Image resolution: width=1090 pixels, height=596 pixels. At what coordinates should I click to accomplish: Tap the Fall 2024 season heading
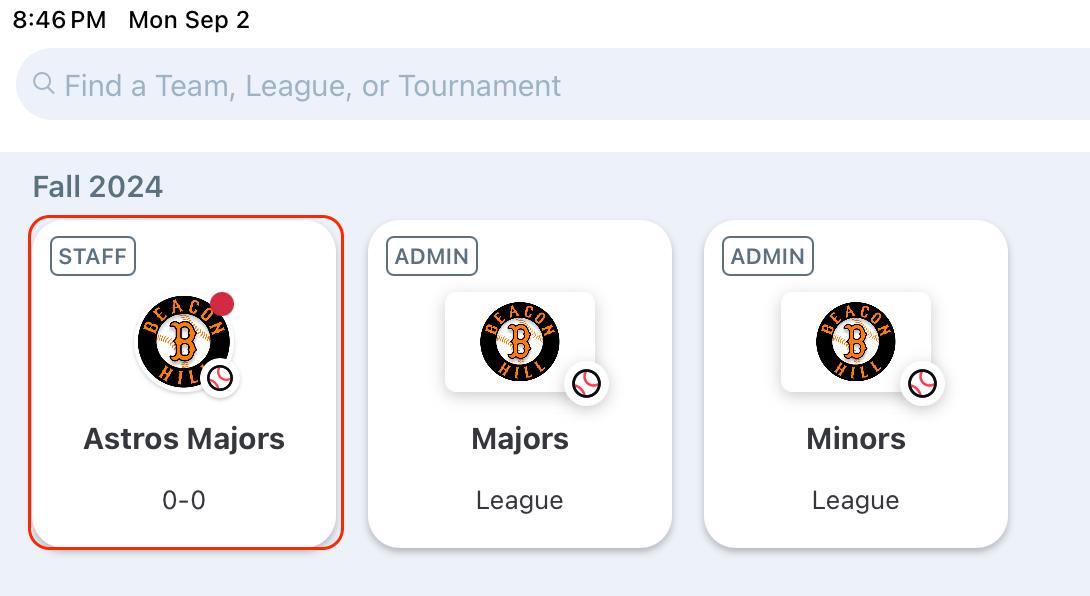click(x=98, y=187)
